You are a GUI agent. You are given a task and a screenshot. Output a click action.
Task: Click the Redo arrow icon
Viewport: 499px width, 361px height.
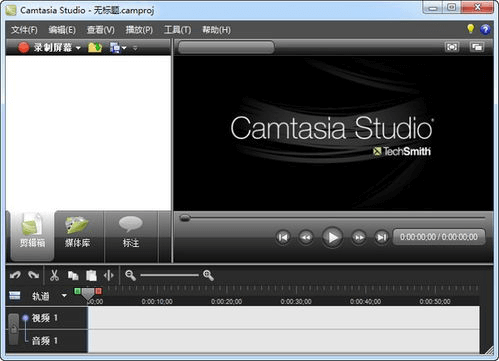pos(33,275)
